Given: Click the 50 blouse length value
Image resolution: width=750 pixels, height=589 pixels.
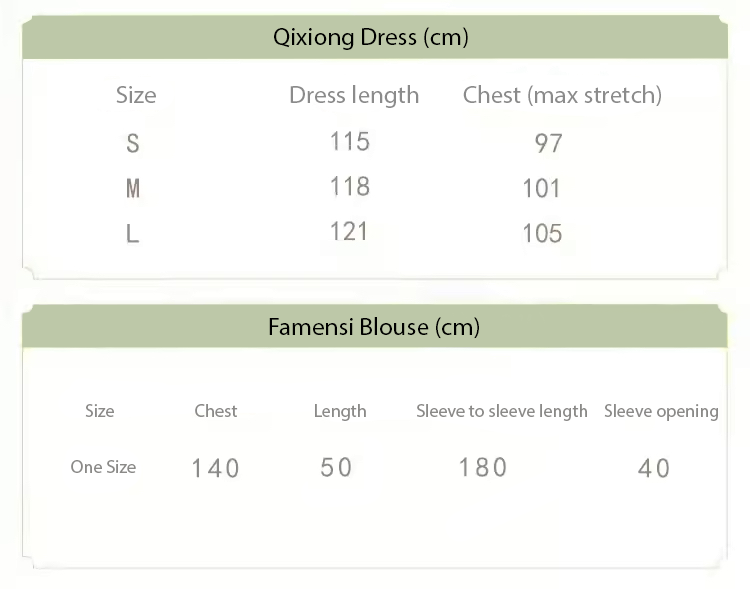Looking at the screenshot, I should [x=337, y=467].
